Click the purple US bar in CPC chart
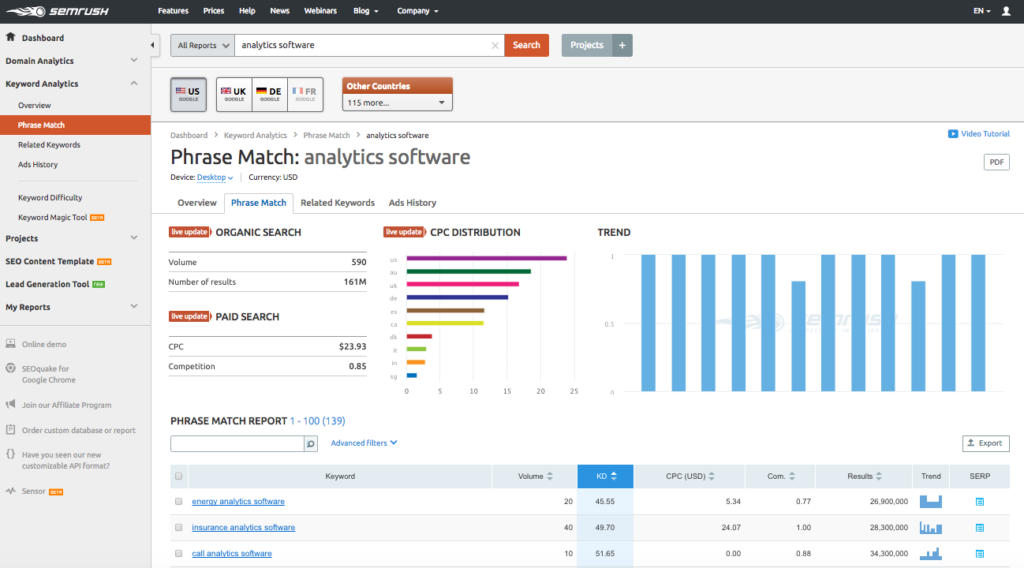Screen dimensions: 1024x568 [x=487, y=259]
